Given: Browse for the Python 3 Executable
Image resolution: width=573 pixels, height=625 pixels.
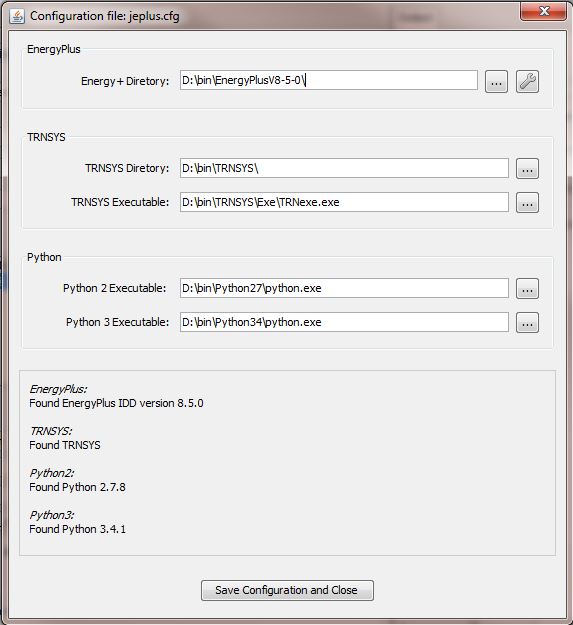Looking at the screenshot, I should pos(527,322).
